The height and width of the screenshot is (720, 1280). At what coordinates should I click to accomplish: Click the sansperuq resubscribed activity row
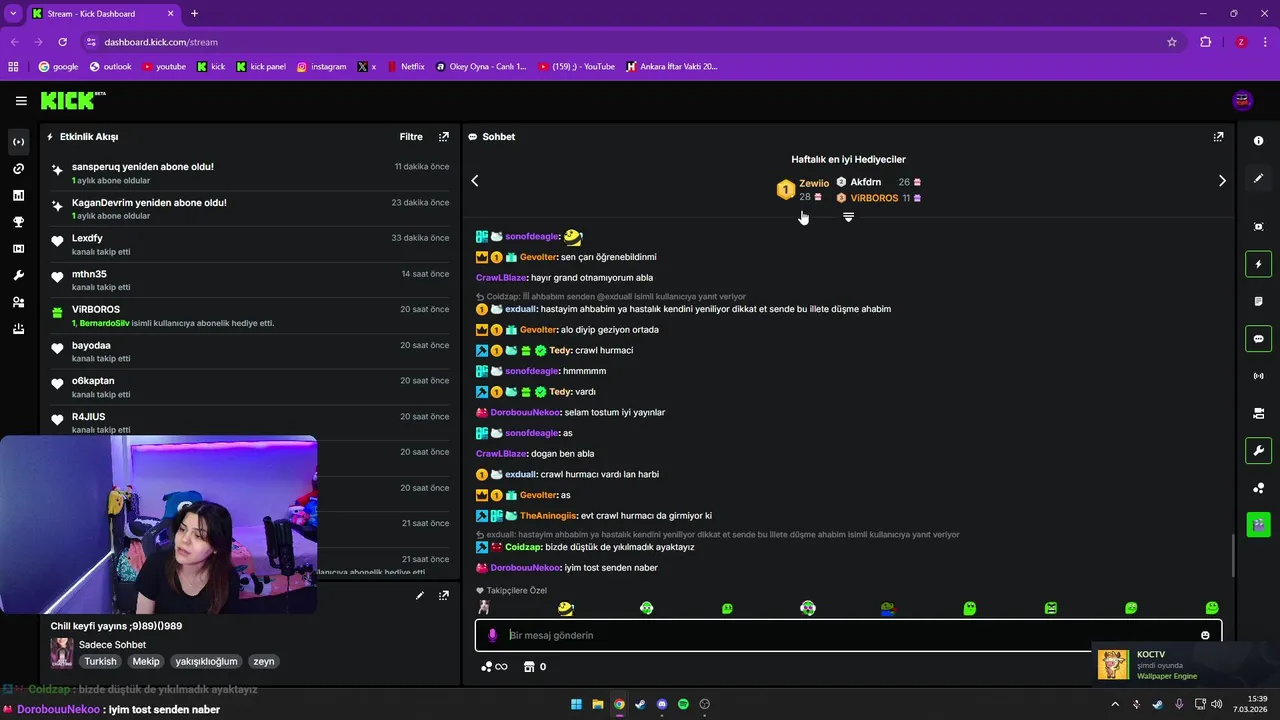[x=250, y=173]
